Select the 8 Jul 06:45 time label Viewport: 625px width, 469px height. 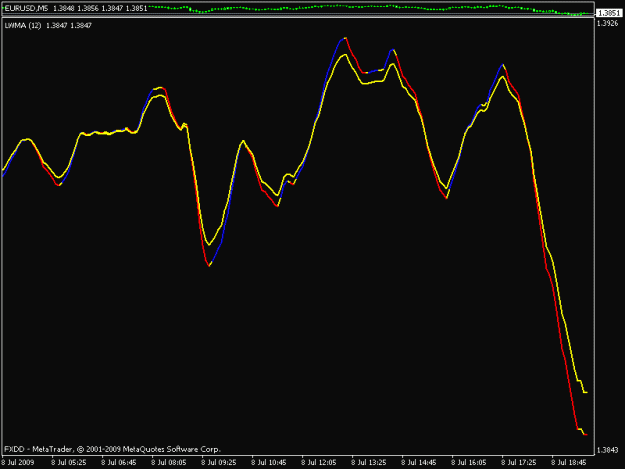118,463
